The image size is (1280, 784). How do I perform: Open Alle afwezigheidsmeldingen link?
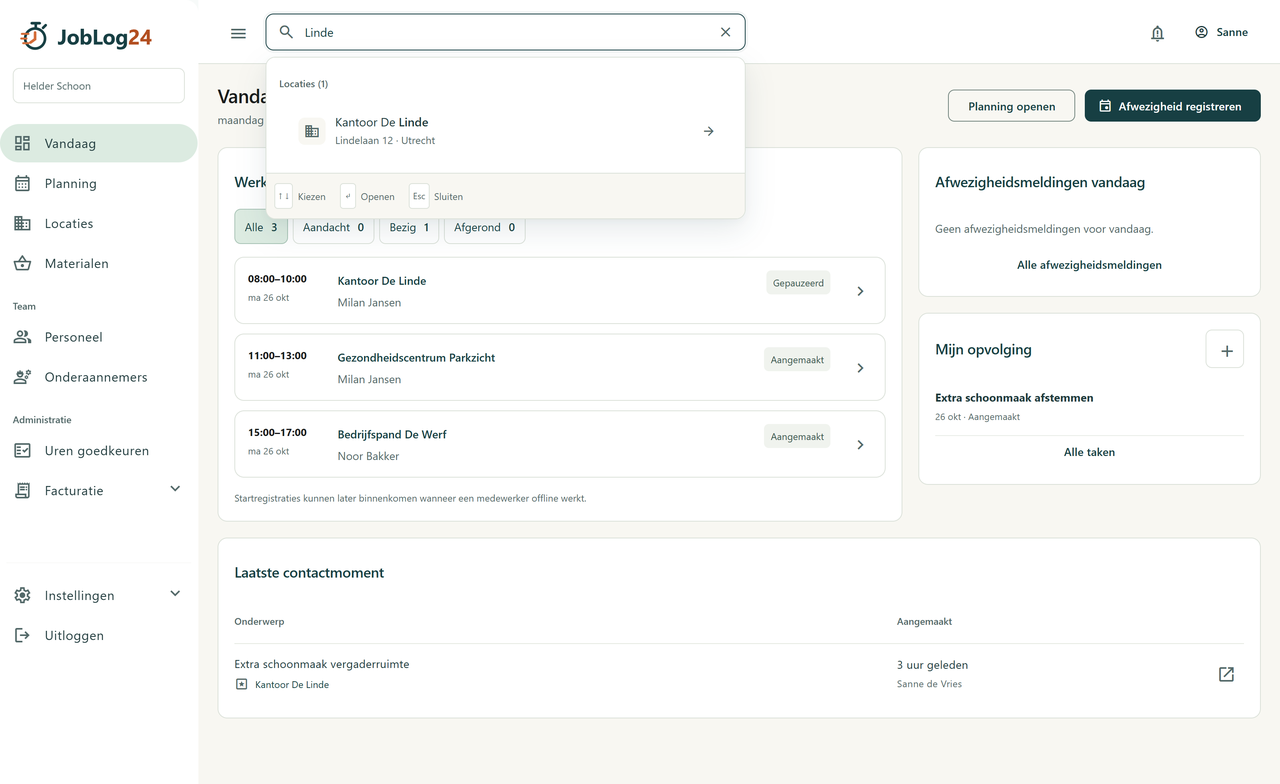(1089, 265)
